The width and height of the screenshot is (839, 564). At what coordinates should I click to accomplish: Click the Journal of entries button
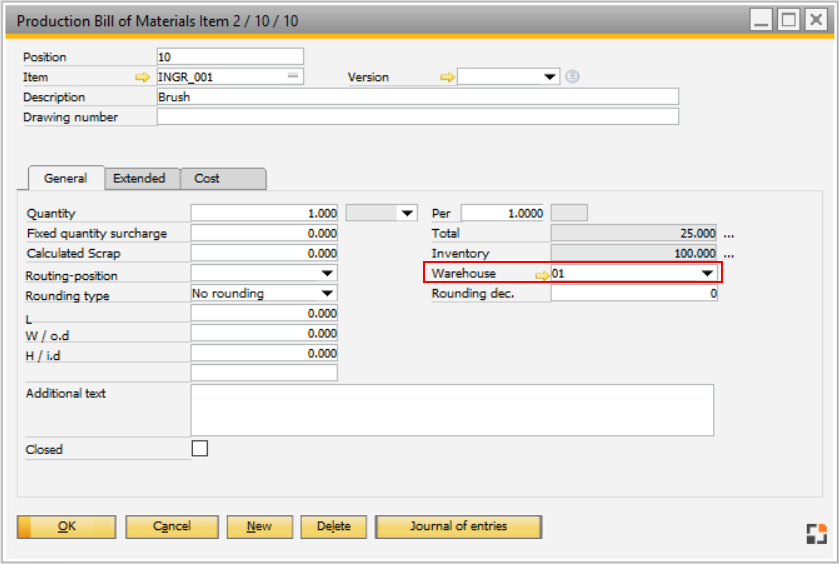tap(459, 527)
